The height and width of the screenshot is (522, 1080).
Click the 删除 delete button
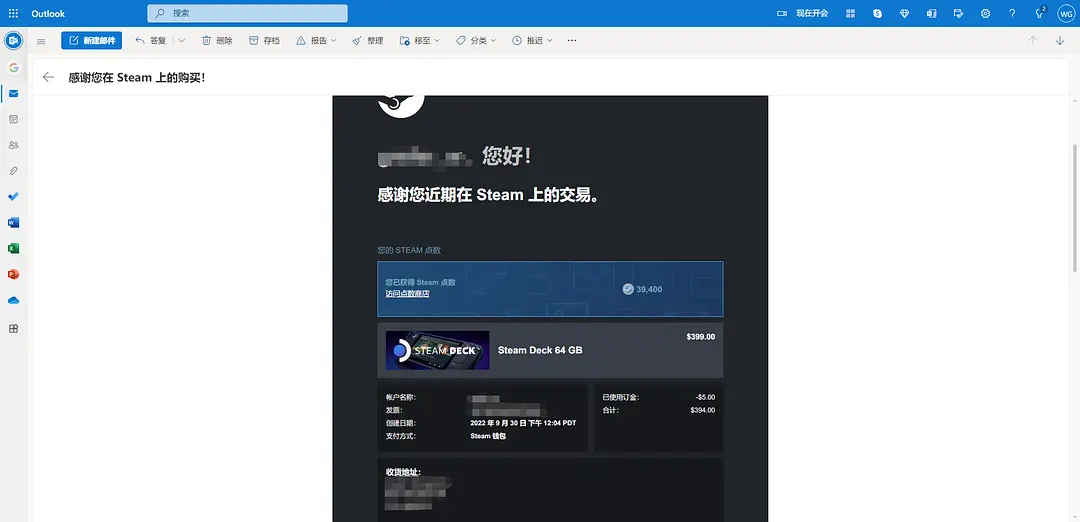tap(217, 41)
